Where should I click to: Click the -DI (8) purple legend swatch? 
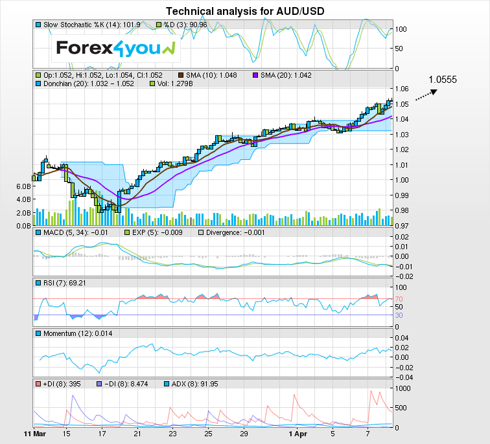(99, 384)
